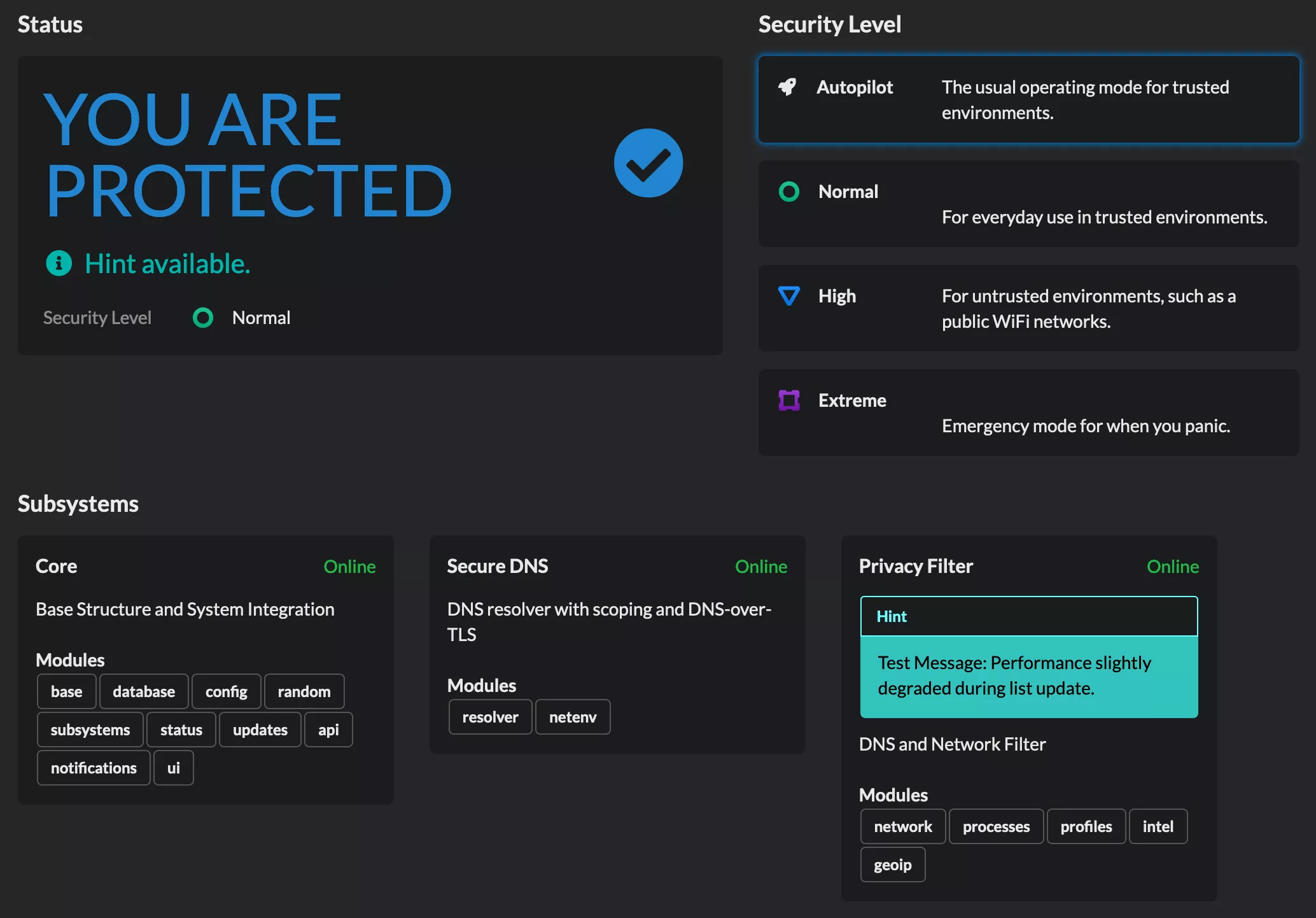
Task: Click the database module tag
Action: 144,692
